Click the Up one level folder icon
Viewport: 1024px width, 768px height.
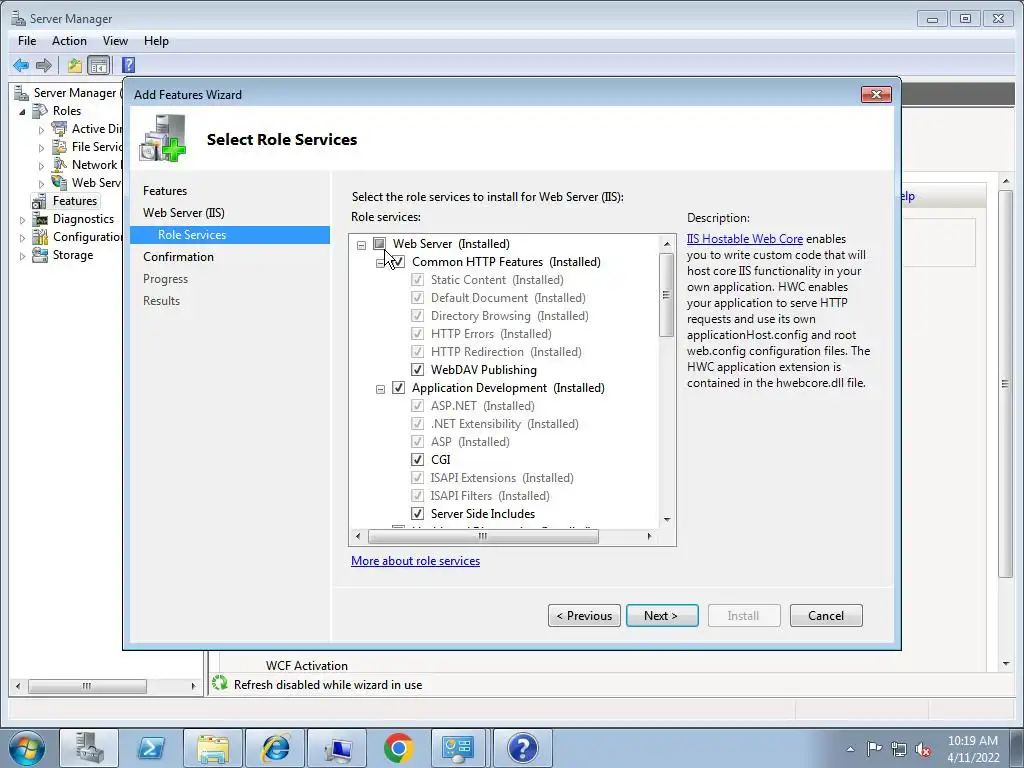click(74, 65)
